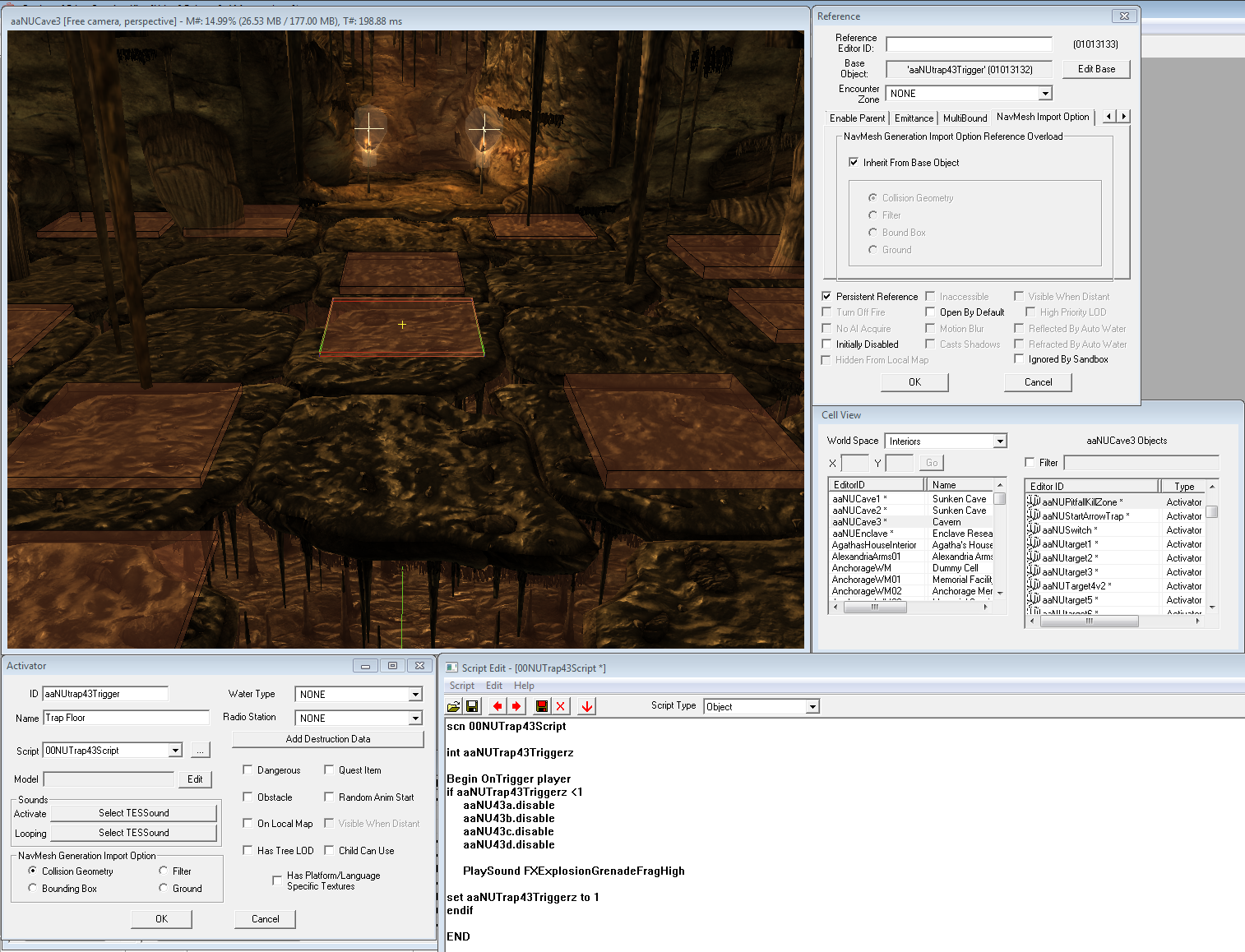This screenshot has width=1245, height=952.
Task: Uncheck Inherit From Base Object
Action: point(854,163)
